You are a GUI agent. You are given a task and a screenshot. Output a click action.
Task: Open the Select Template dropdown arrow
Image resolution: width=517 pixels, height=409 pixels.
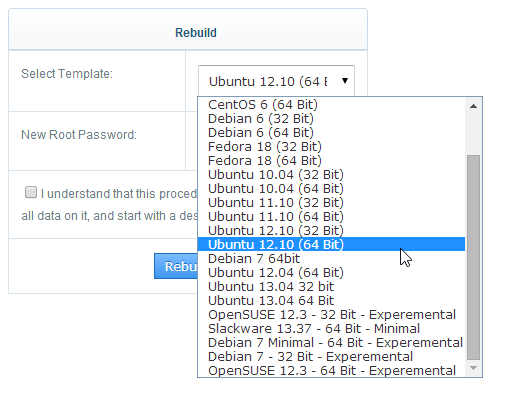(345, 81)
